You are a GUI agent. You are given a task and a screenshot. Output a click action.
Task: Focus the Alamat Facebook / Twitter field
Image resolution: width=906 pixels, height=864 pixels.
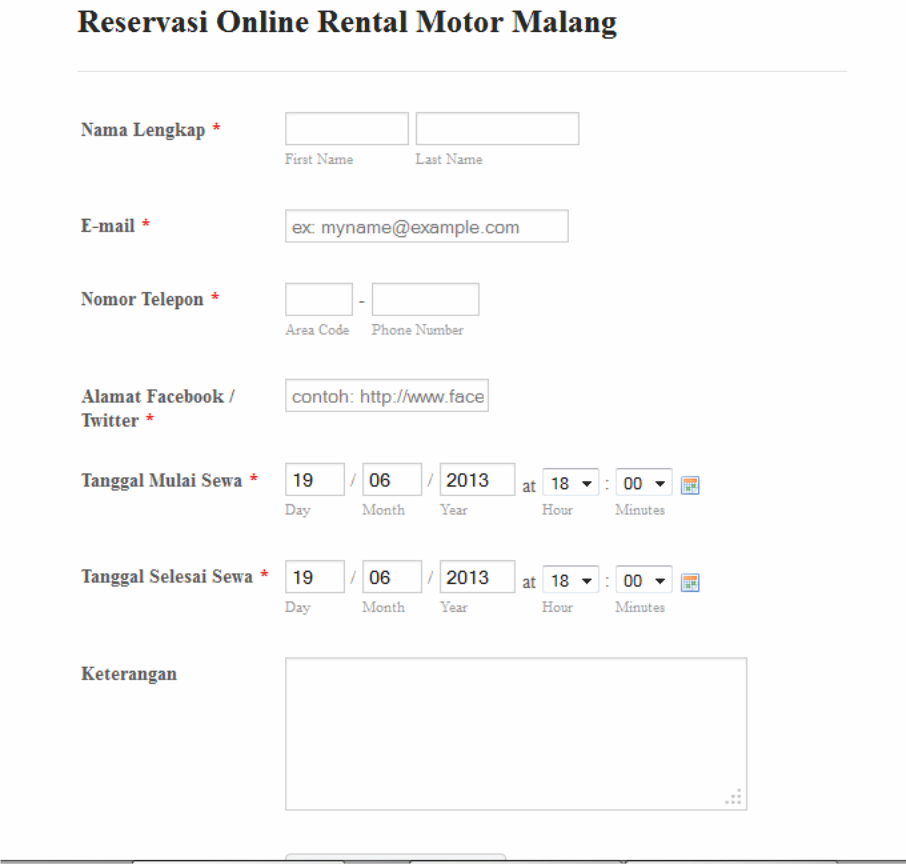point(387,395)
